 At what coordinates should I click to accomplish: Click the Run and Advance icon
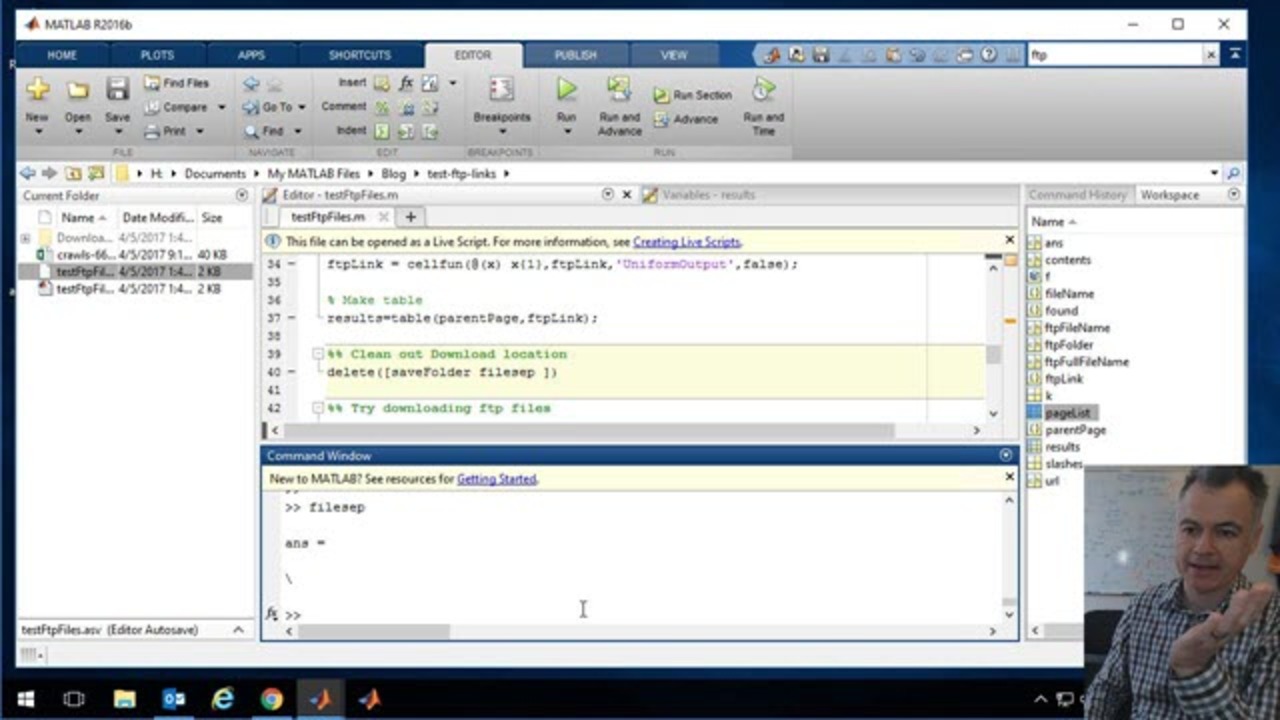point(619,90)
